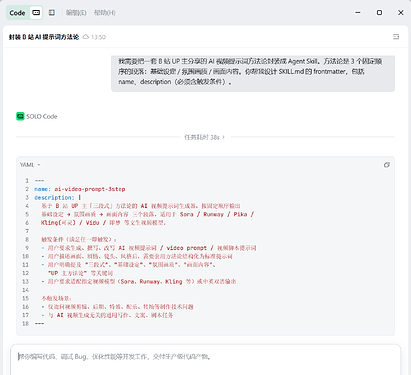Open the panel list icon at header right
This screenshot has height=375, width=411.
click(x=396, y=37)
